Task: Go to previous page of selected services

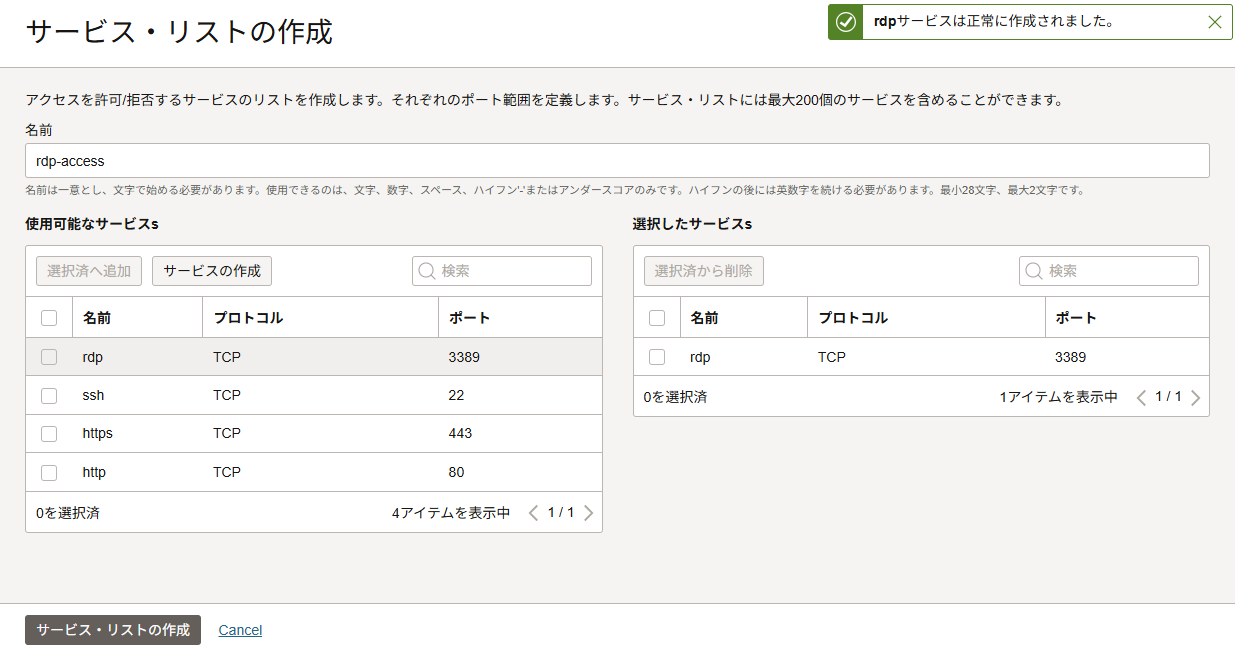Action: coord(1141,397)
